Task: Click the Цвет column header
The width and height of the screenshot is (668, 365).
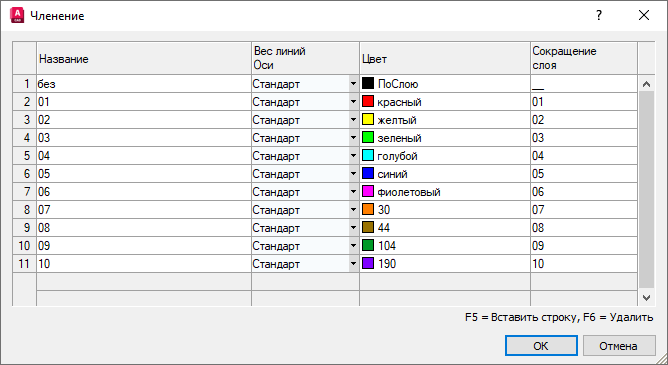Action: pyautogui.click(x=445, y=58)
